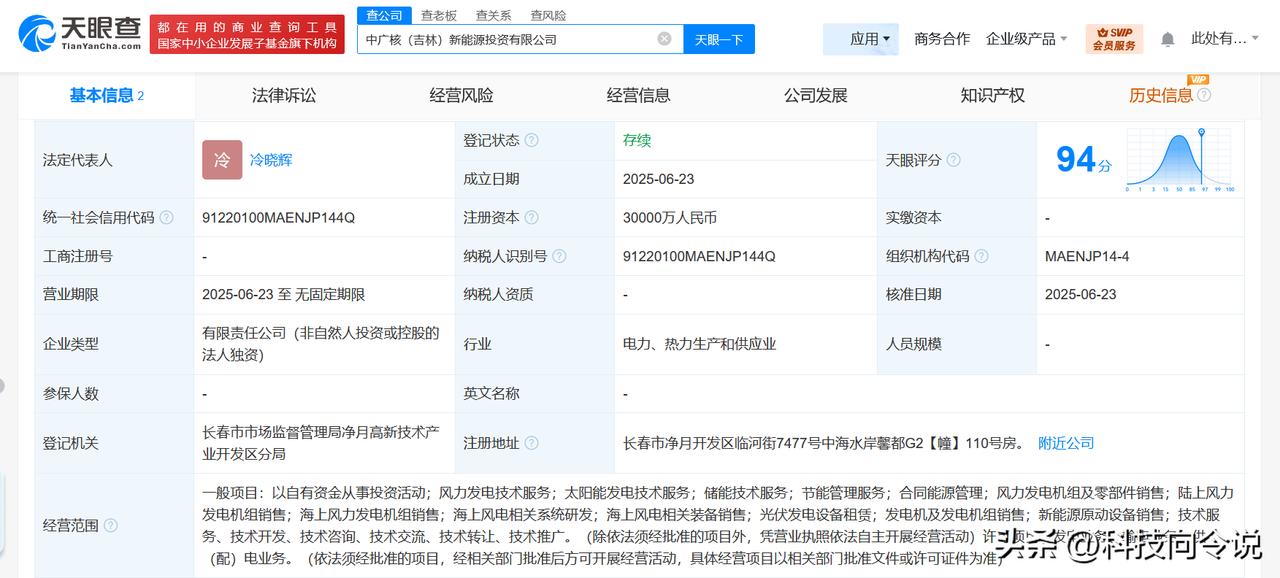Open notifications bell icon
Viewport: 1280px width, 578px height.
[1167, 39]
